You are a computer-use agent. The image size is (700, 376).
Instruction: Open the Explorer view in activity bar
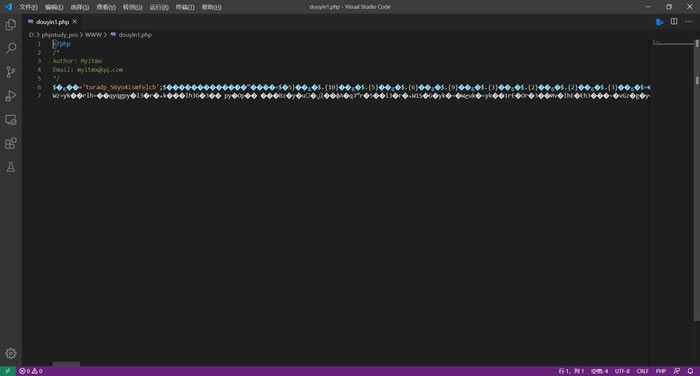11,25
